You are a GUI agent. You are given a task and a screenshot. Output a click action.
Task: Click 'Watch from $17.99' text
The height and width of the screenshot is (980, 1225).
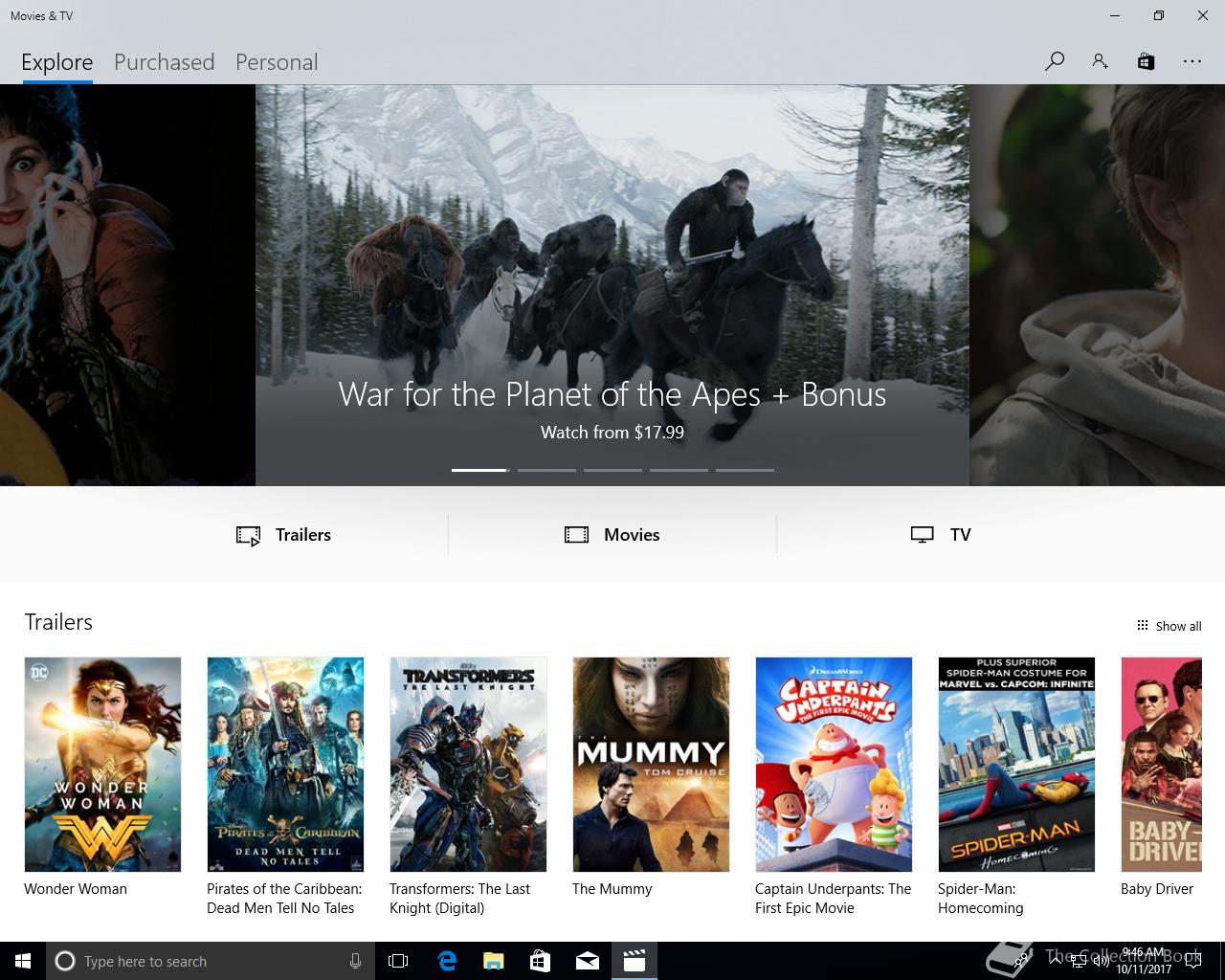pyautogui.click(x=612, y=433)
